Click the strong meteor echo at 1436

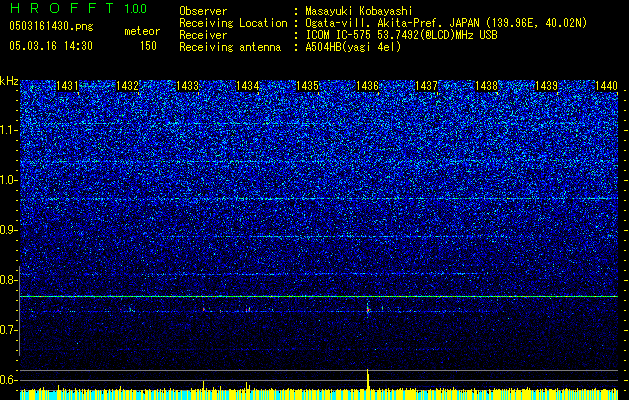(x=367, y=310)
